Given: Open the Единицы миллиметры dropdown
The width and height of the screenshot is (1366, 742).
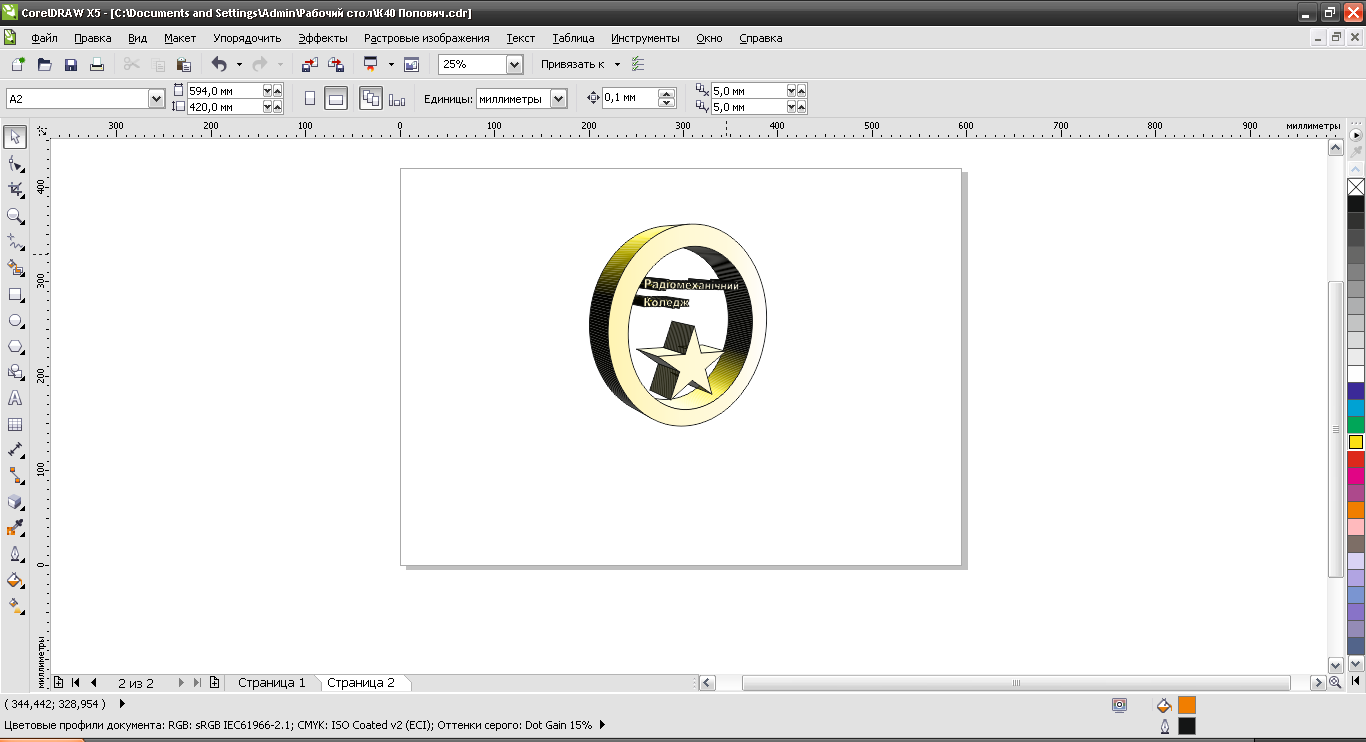Looking at the screenshot, I should [558, 99].
